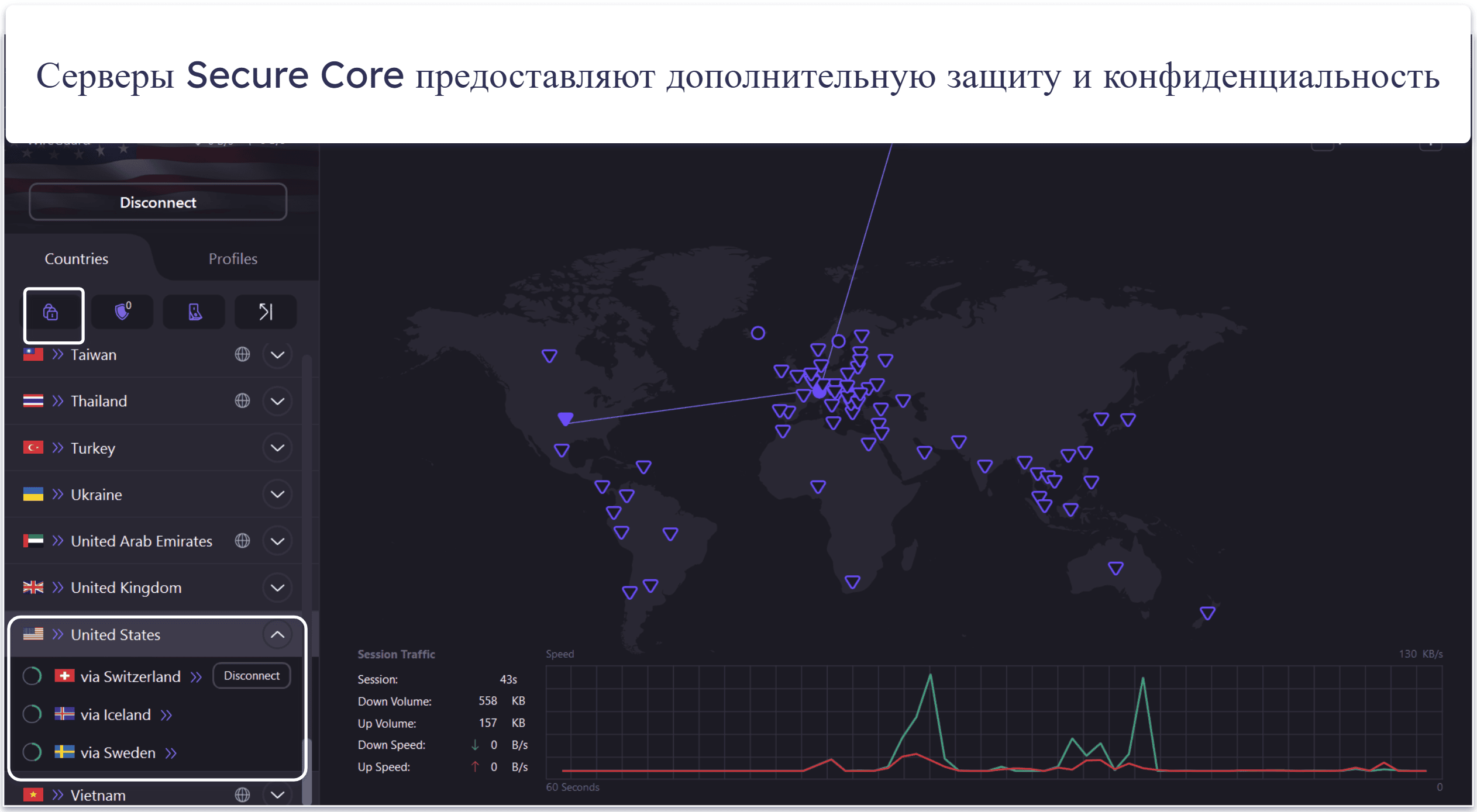Image resolution: width=1477 pixels, height=812 pixels.
Task: Click the globe icon next to Thailand
Action: pyautogui.click(x=242, y=400)
